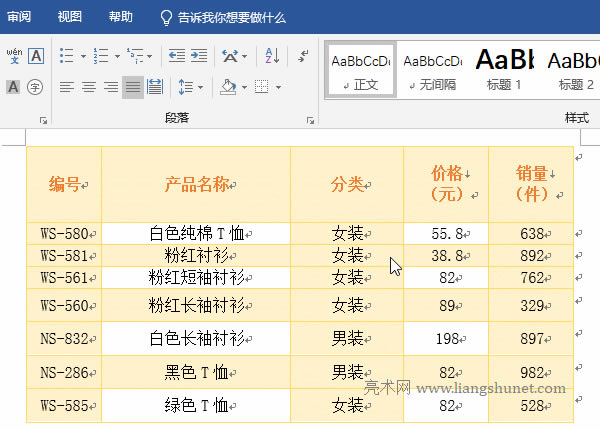
Task: Select the 无间隔 style
Action: pos(432,69)
